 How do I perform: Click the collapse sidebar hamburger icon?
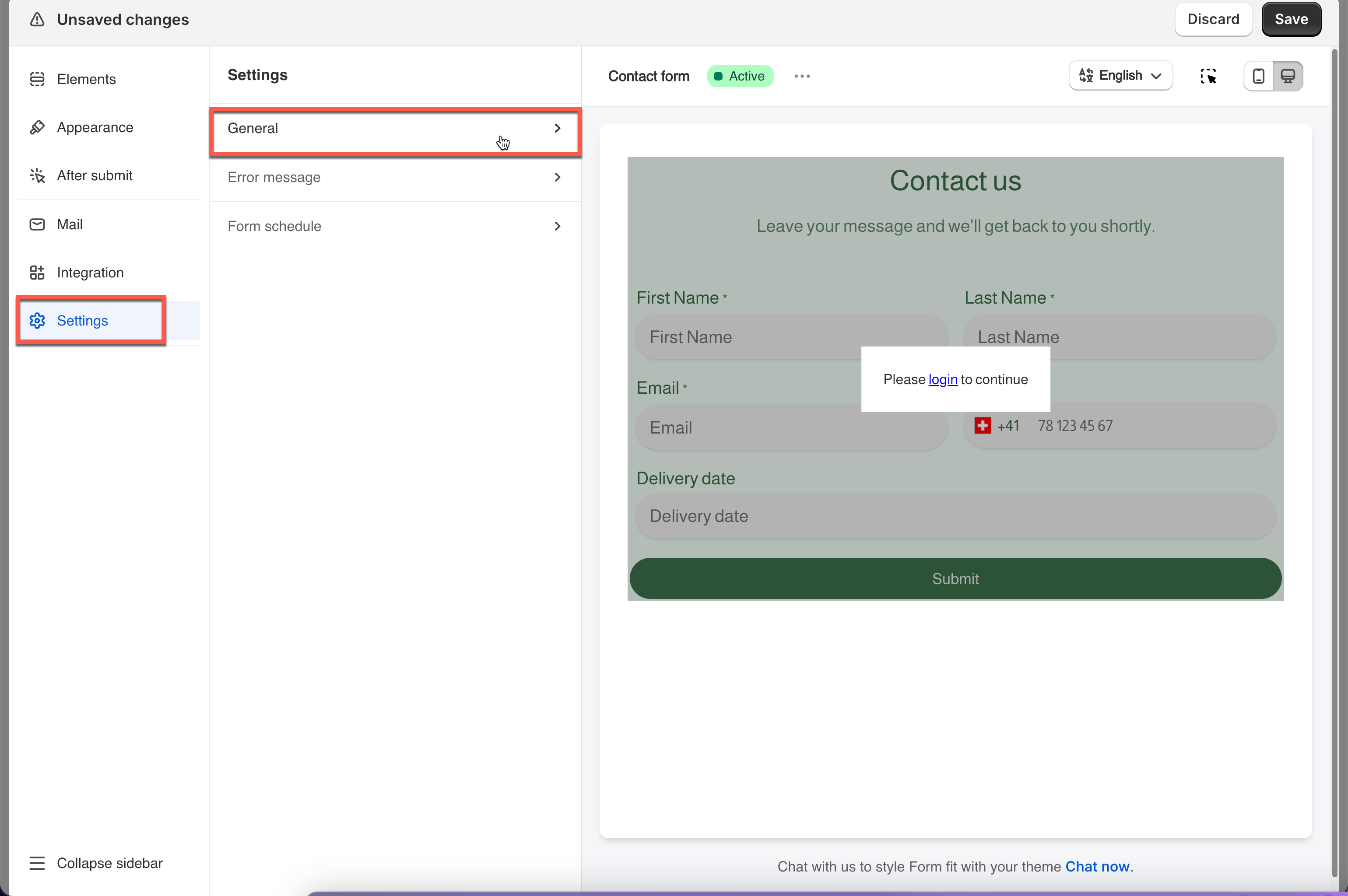tap(37, 863)
